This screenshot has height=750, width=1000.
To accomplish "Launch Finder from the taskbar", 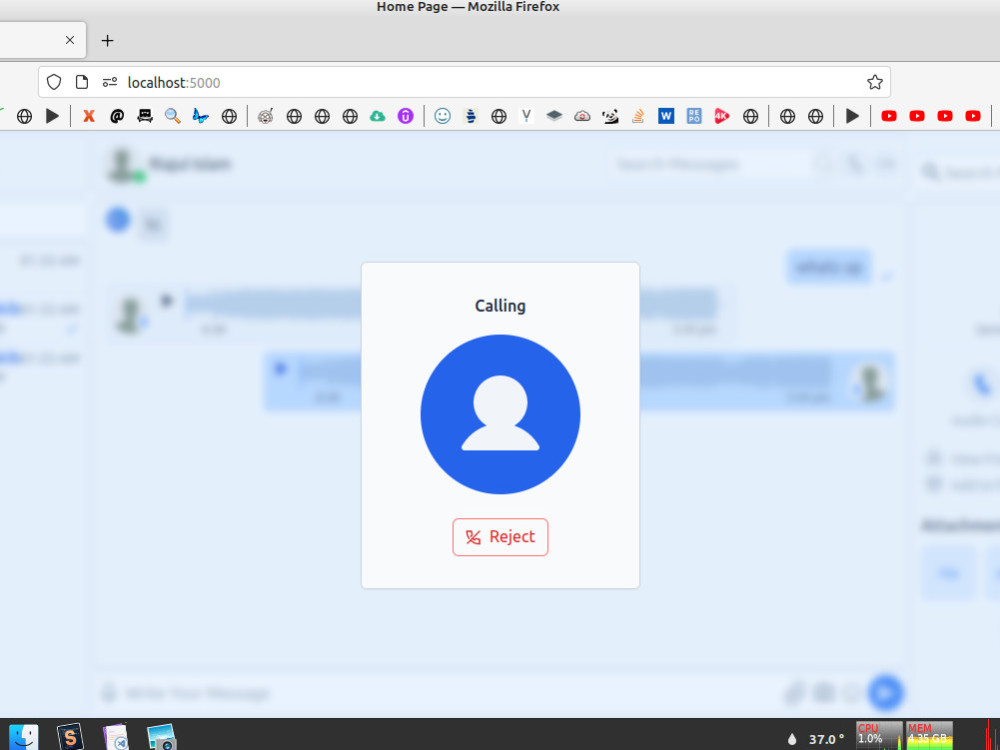I will [24, 737].
